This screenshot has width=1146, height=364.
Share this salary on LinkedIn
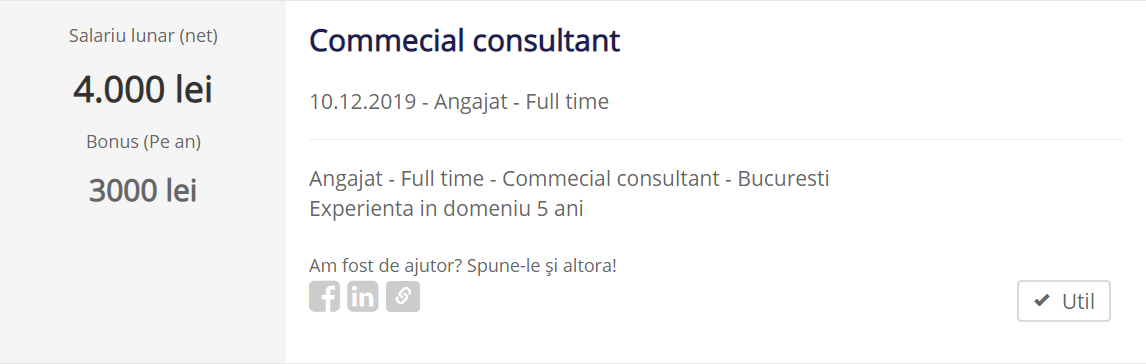coord(363,296)
